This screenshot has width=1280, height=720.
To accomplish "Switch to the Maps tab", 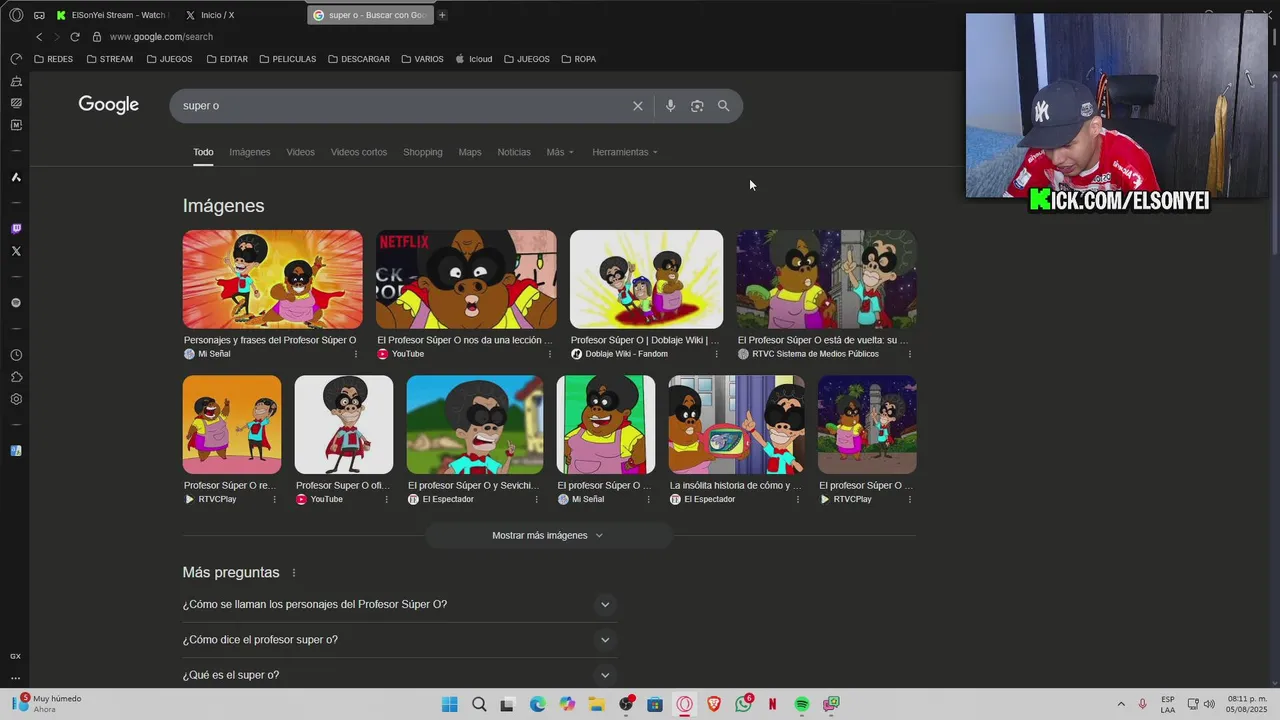I will pyautogui.click(x=470, y=152).
